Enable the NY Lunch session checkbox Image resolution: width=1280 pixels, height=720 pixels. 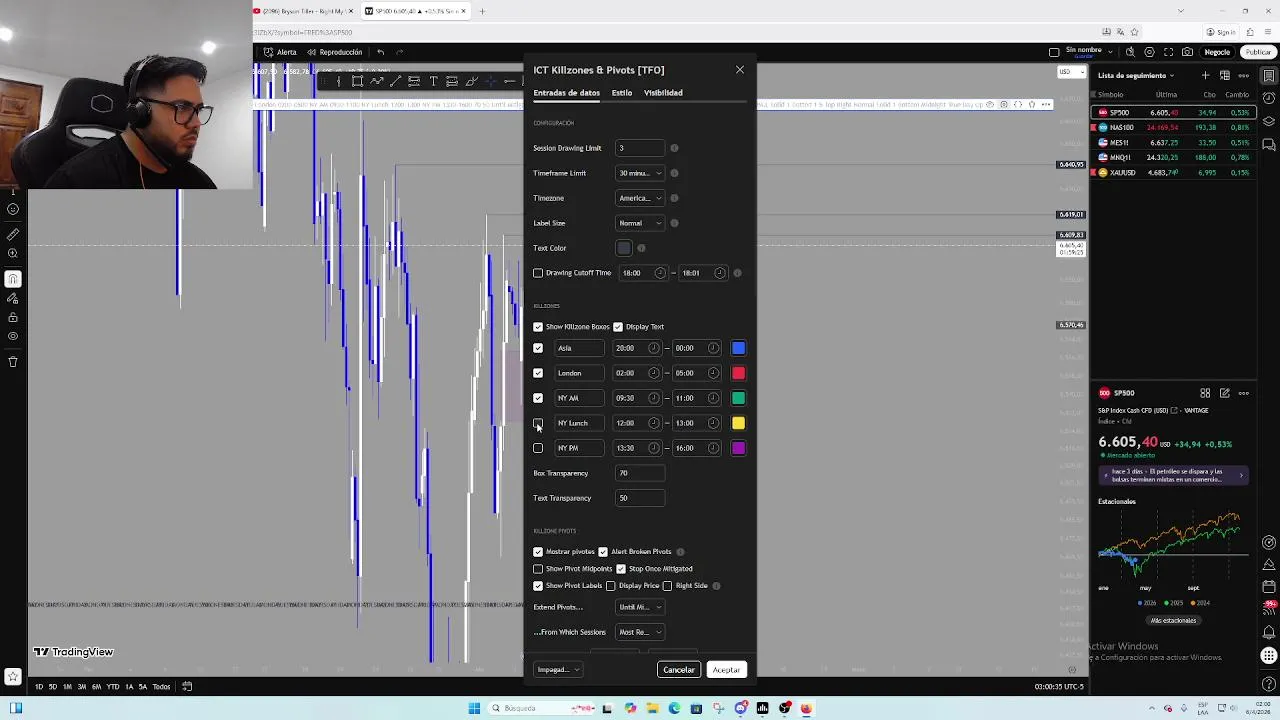[538, 423]
